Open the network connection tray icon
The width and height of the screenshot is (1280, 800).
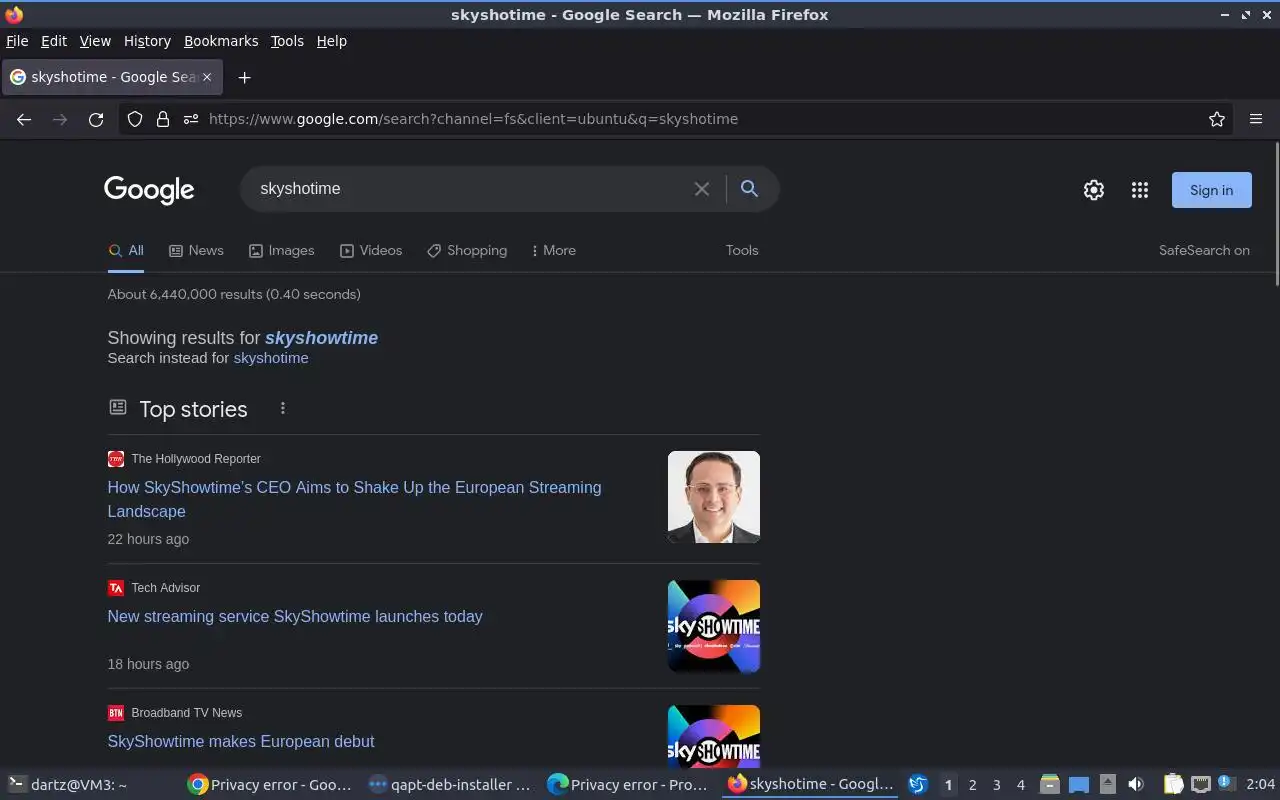pos(1201,785)
